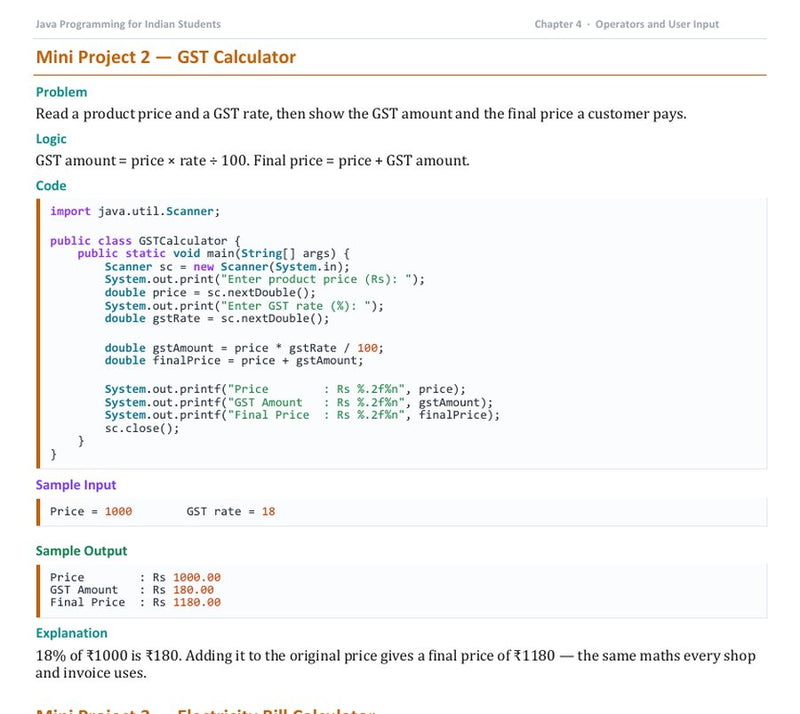The height and width of the screenshot is (714, 800).
Task: Click the sentence starting '18% of ₹1000 is ₹180'
Action: (395, 656)
